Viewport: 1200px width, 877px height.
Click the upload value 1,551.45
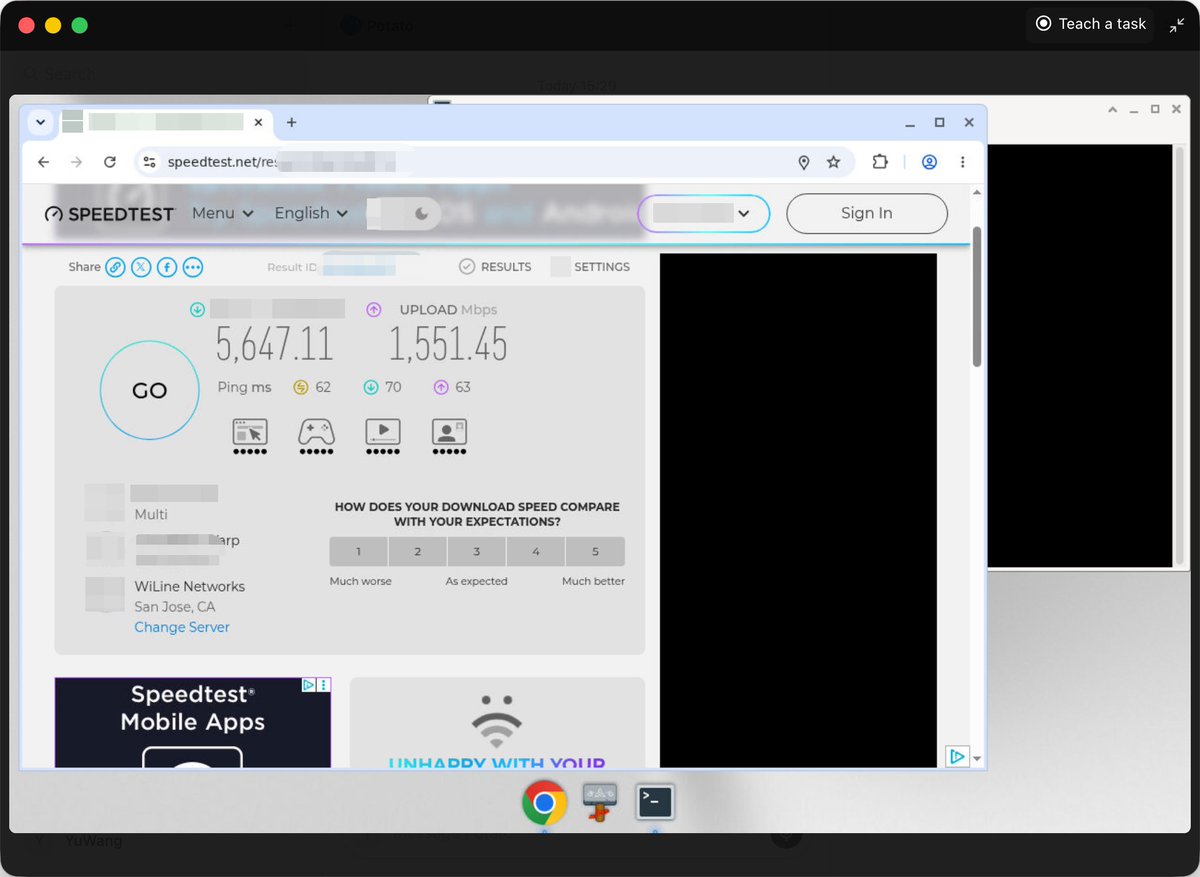point(448,345)
